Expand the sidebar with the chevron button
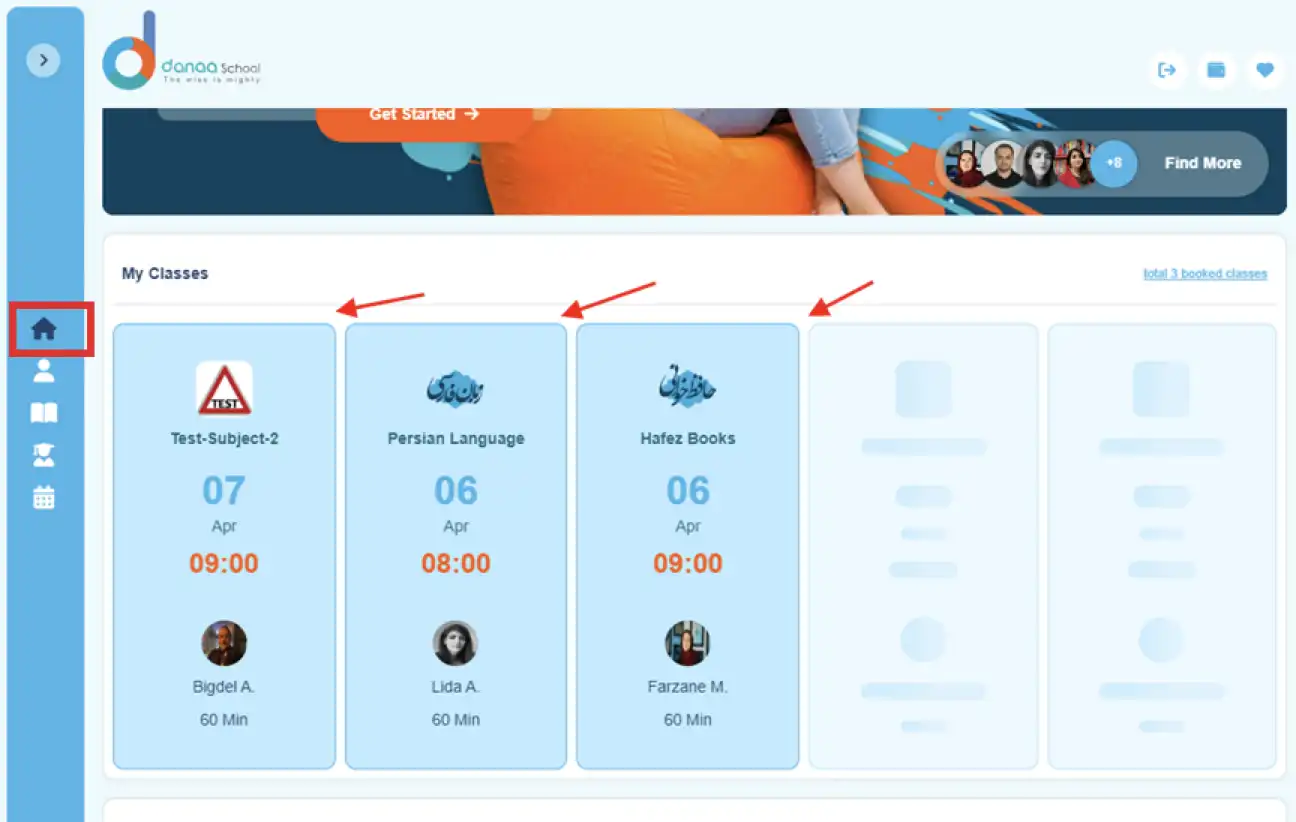 pyautogui.click(x=43, y=61)
